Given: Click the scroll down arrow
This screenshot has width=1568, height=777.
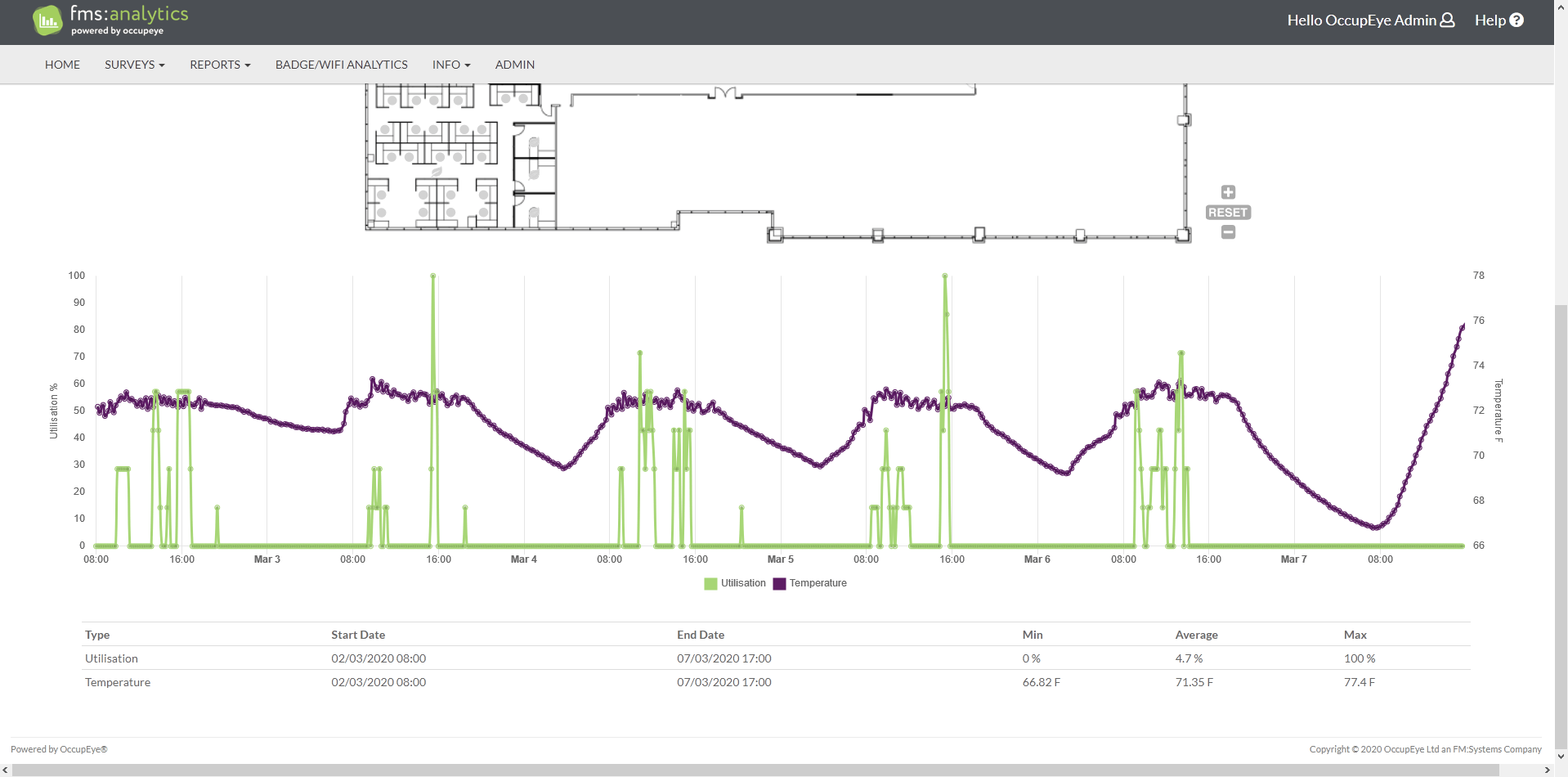Looking at the screenshot, I should coord(1561,757).
